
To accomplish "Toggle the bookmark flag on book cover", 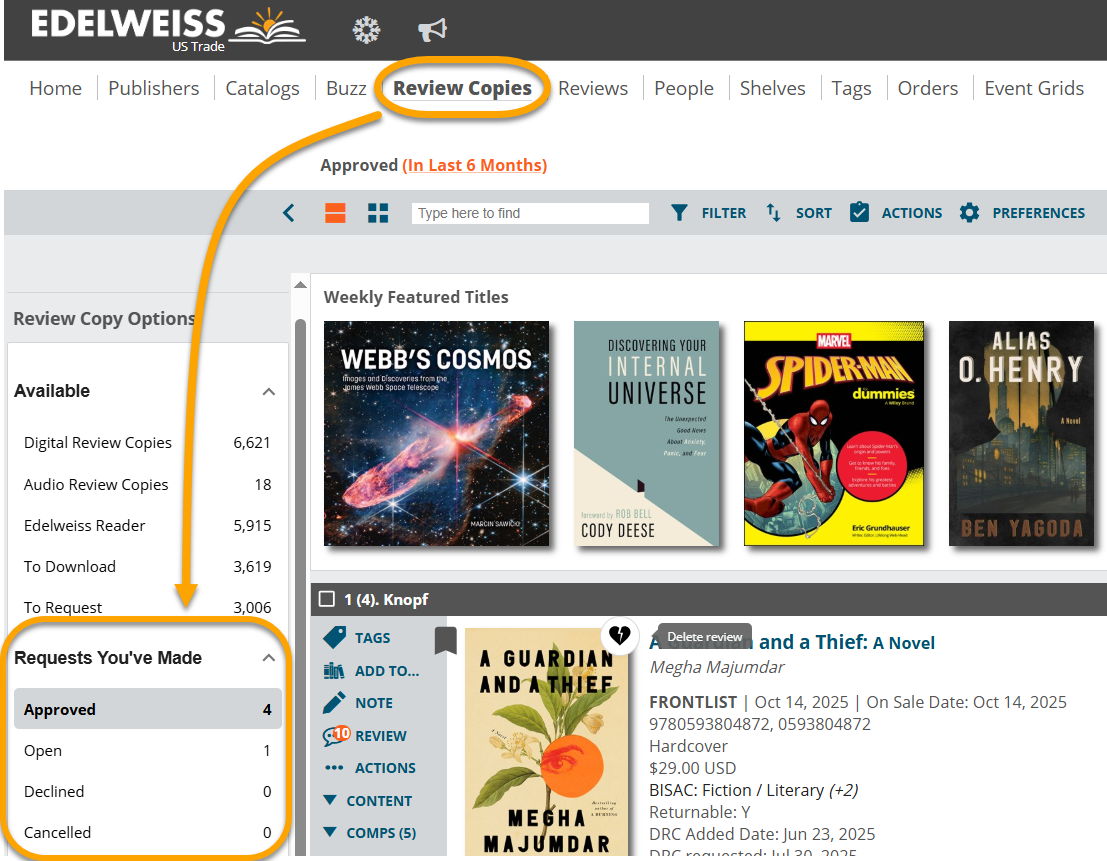I will click(x=446, y=640).
